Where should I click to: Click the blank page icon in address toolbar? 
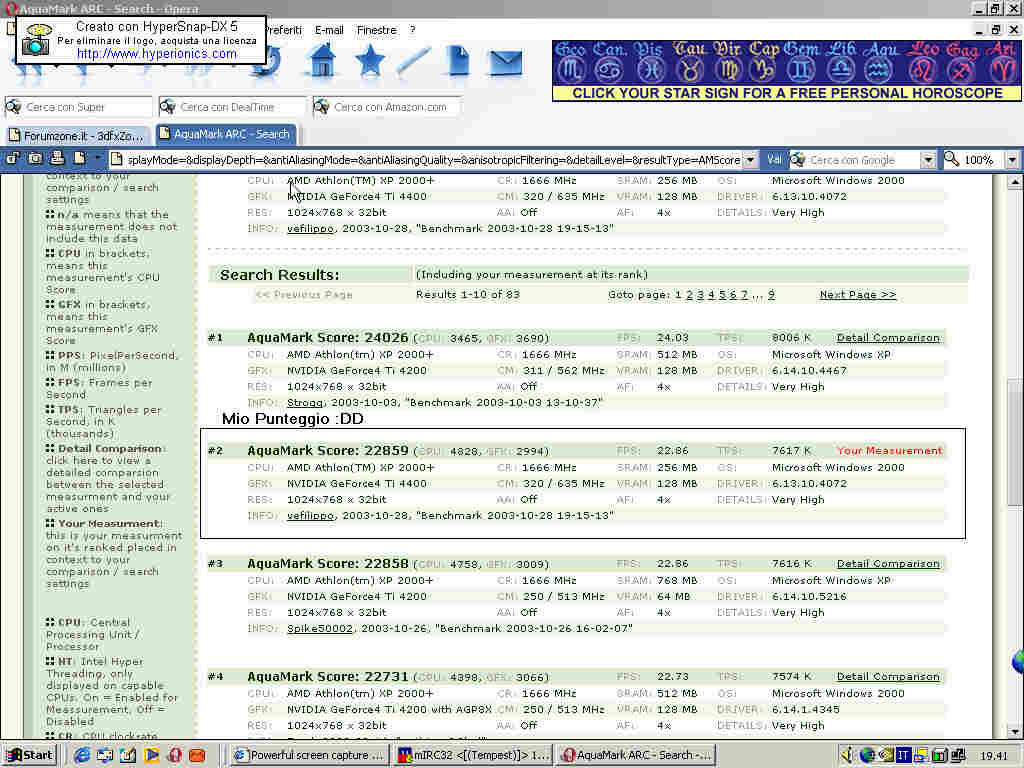click(80, 159)
